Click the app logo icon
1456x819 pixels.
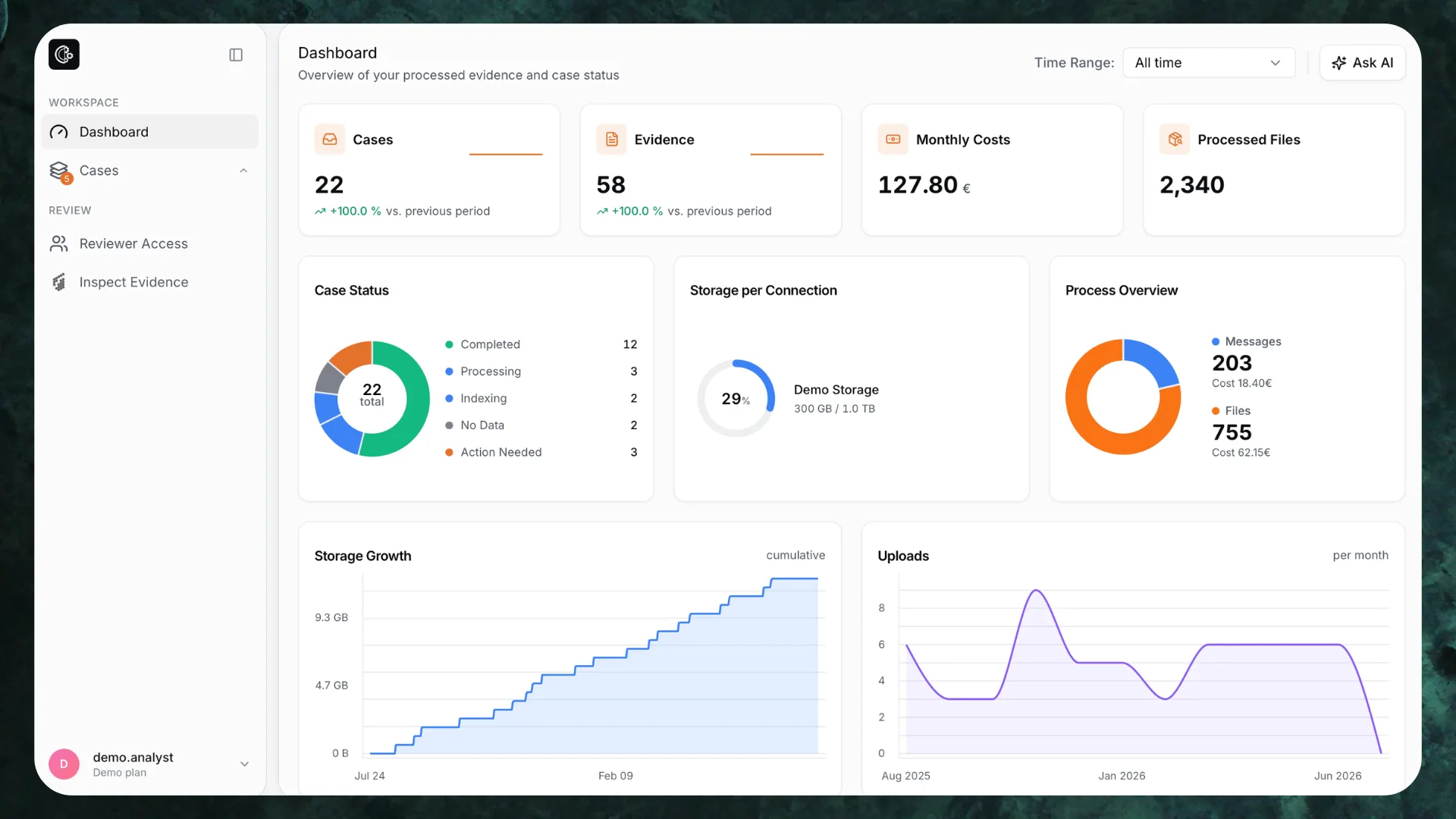64,55
